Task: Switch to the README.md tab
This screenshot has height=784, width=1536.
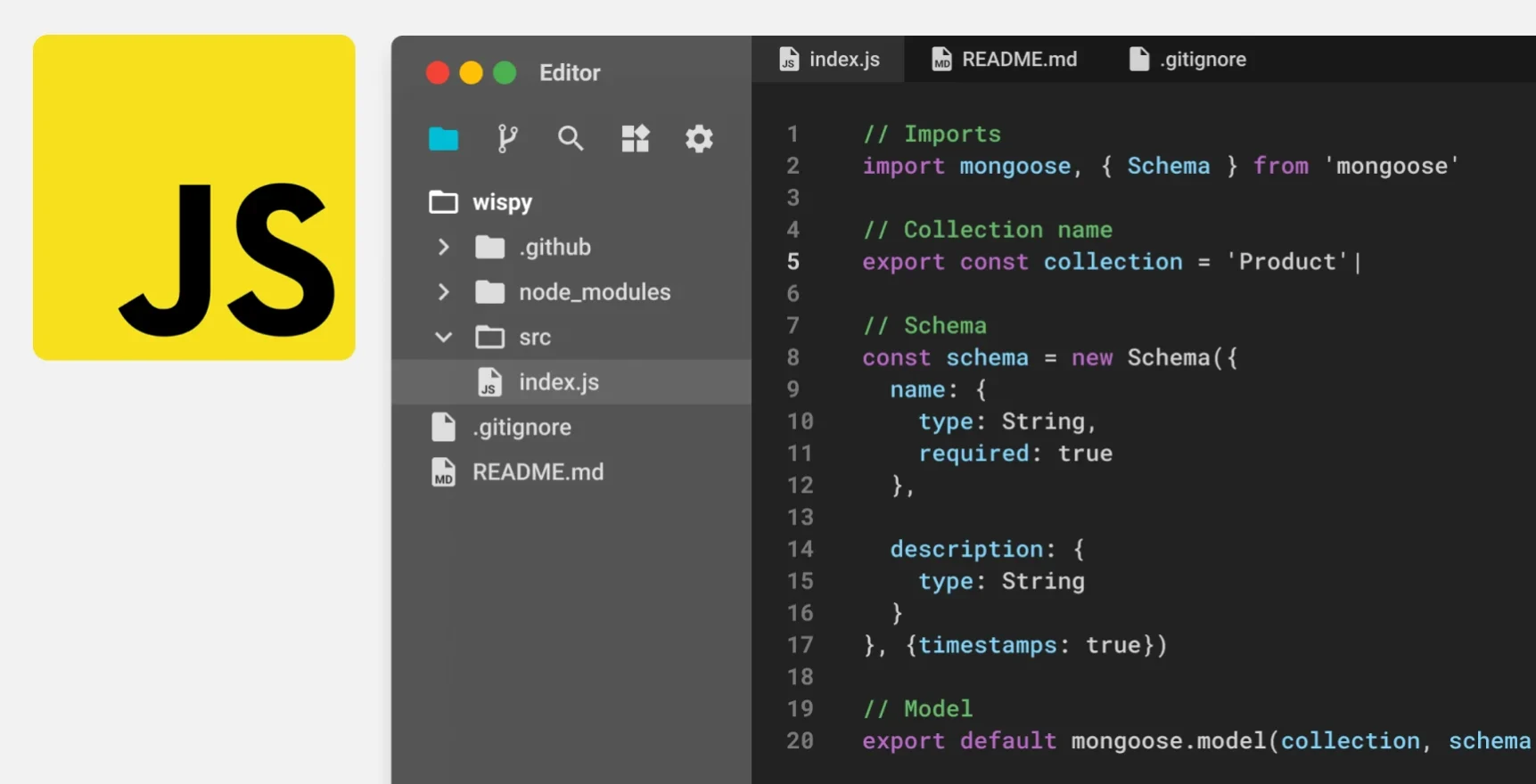Action: (x=1004, y=59)
